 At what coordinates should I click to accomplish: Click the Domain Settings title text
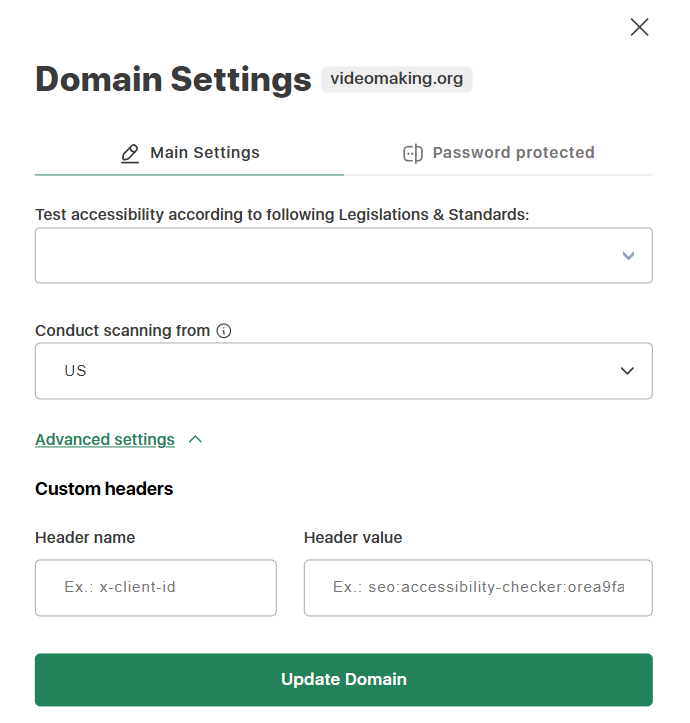click(x=173, y=79)
